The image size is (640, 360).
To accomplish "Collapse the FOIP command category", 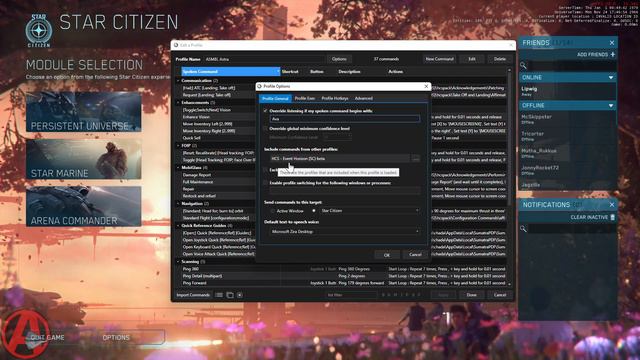I will pos(178,145).
